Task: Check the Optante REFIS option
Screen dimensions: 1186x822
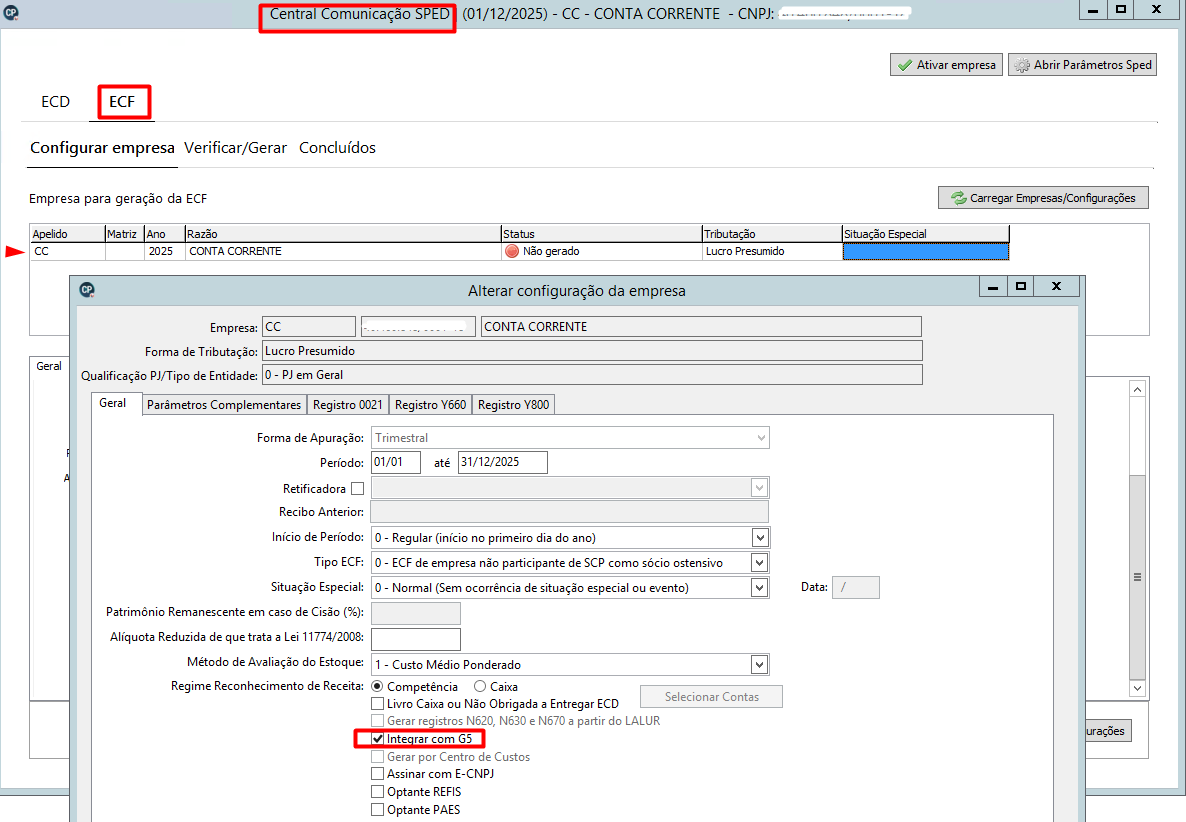Action: [377, 792]
